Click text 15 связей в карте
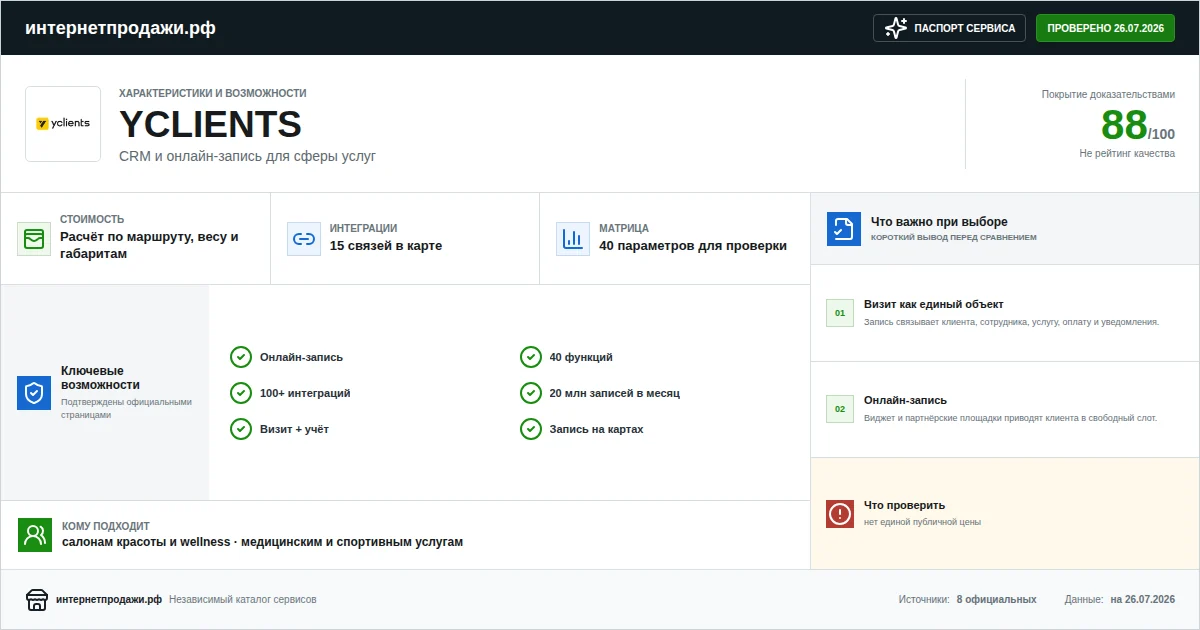This screenshot has width=1200, height=630. tap(386, 246)
